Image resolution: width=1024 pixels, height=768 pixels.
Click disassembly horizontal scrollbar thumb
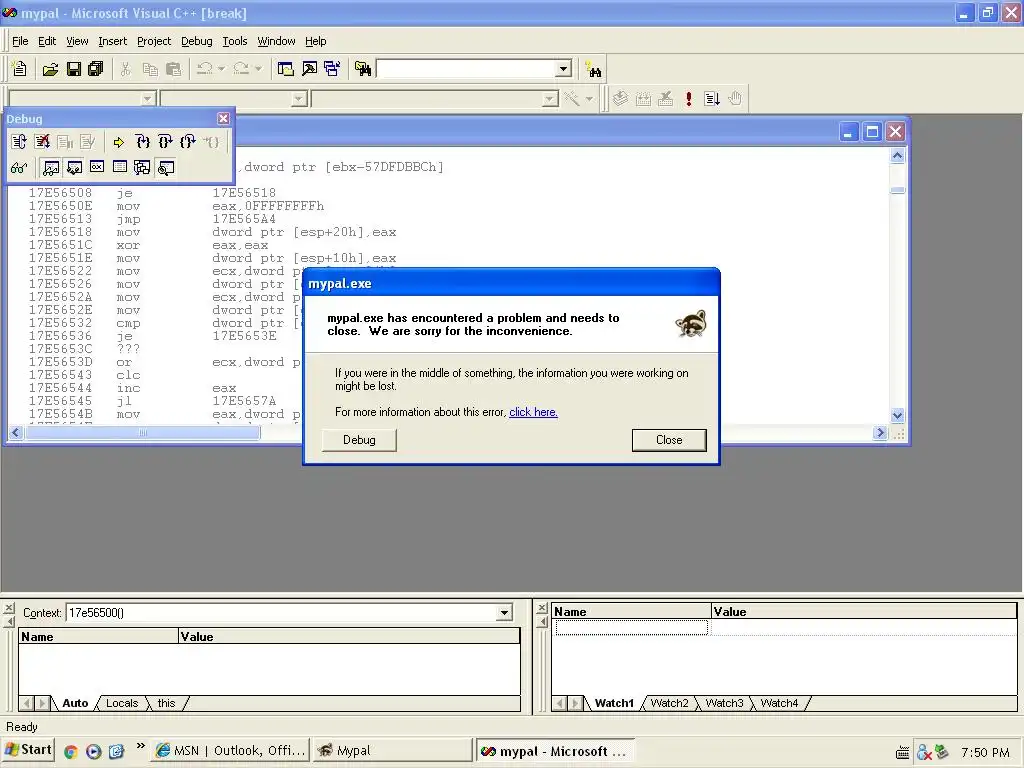click(x=142, y=433)
